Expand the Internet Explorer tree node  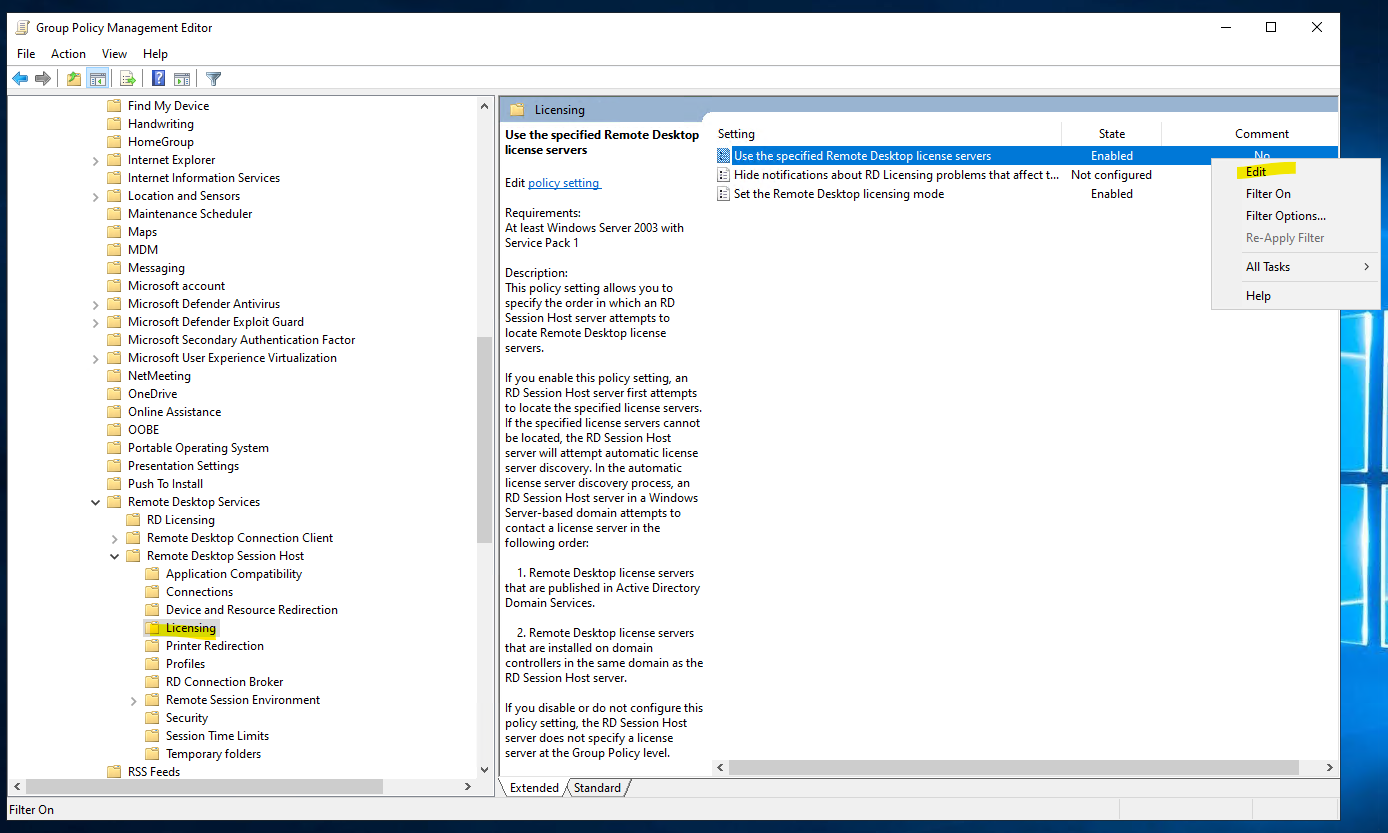pos(96,160)
